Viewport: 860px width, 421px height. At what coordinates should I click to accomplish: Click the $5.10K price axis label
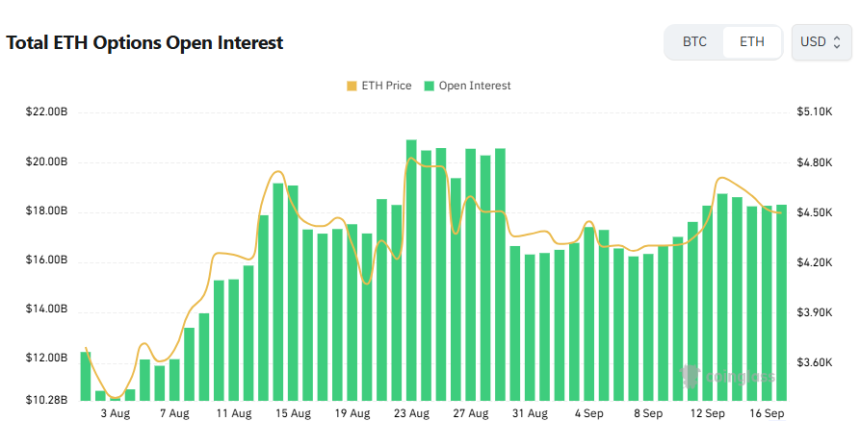(814, 112)
